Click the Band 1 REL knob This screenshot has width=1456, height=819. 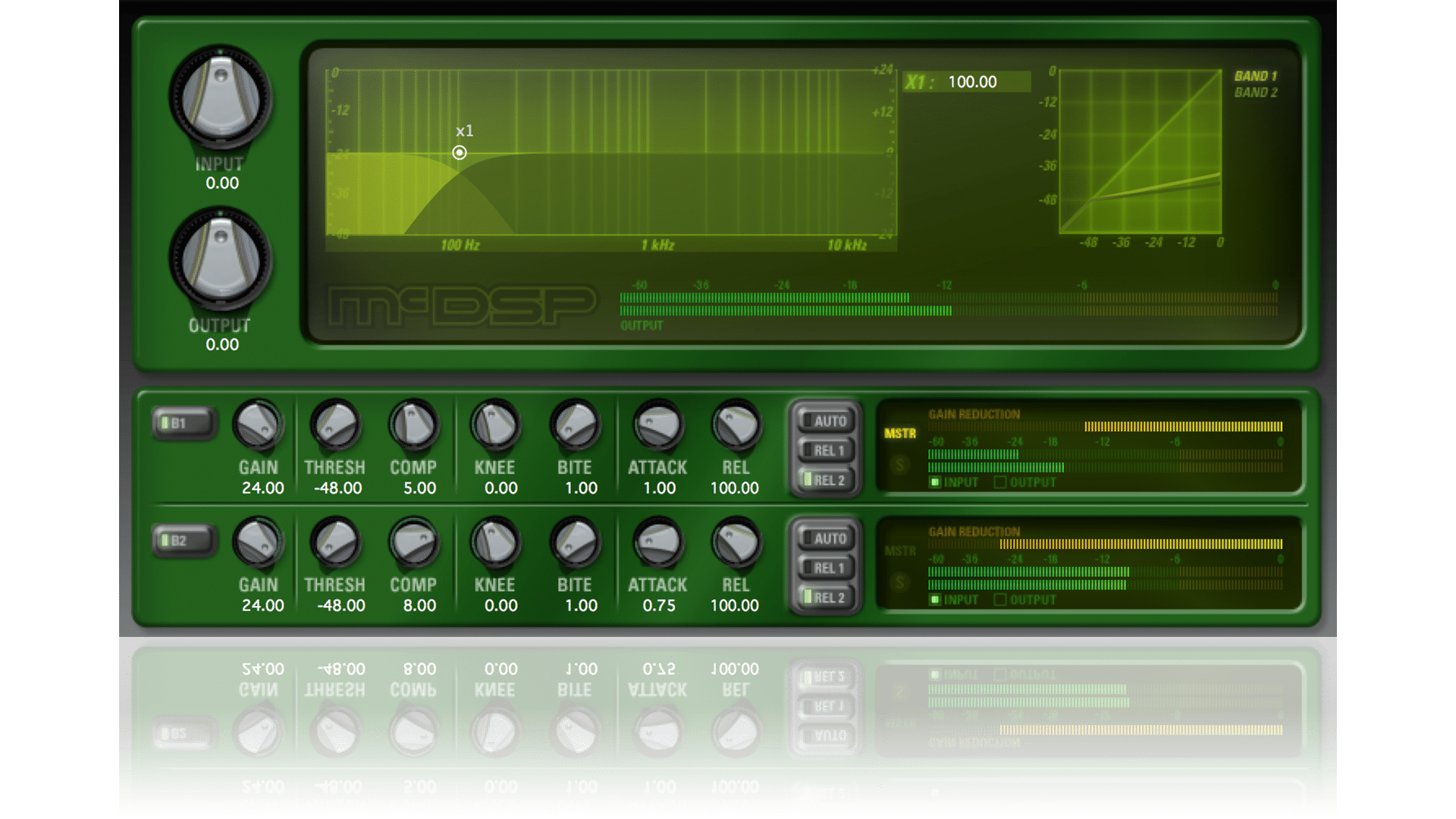click(x=736, y=425)
